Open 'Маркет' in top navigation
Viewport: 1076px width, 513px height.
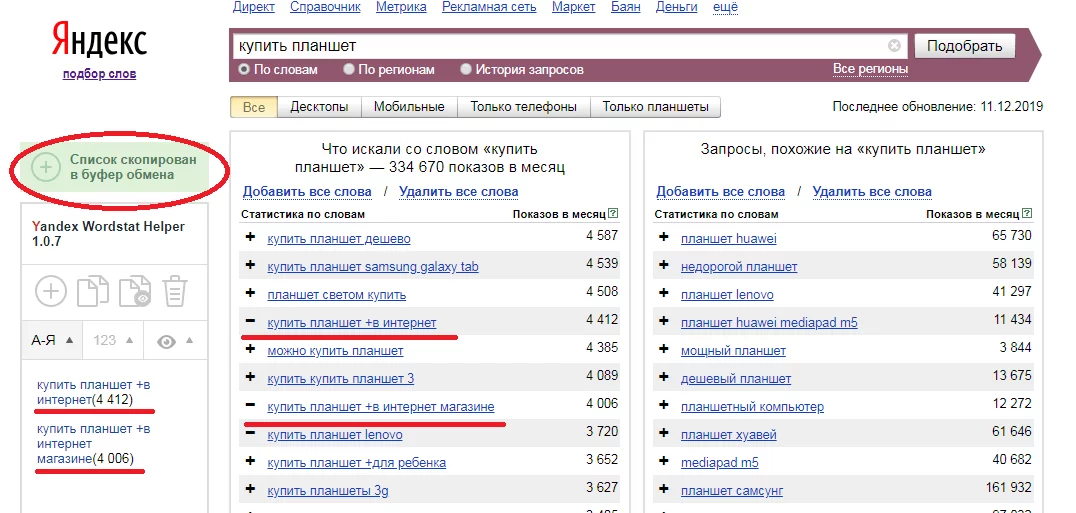pos(574,7)
